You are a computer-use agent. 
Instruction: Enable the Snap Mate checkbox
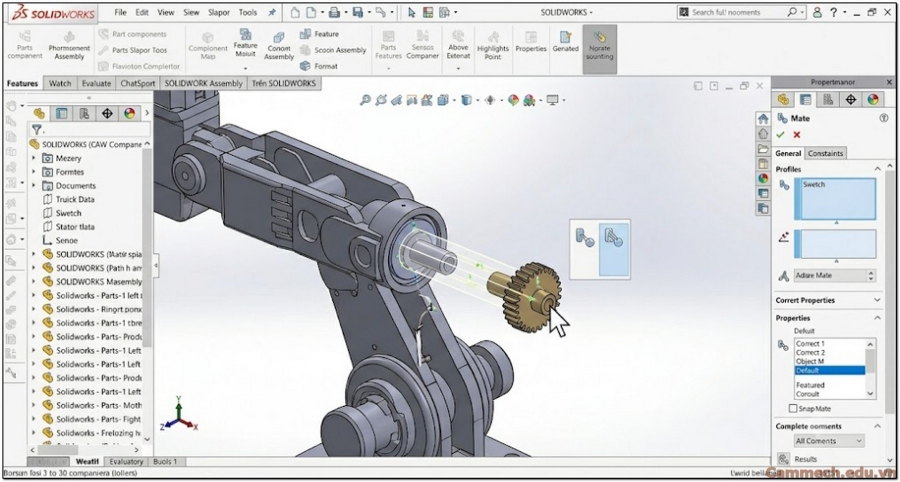[793, 409]
